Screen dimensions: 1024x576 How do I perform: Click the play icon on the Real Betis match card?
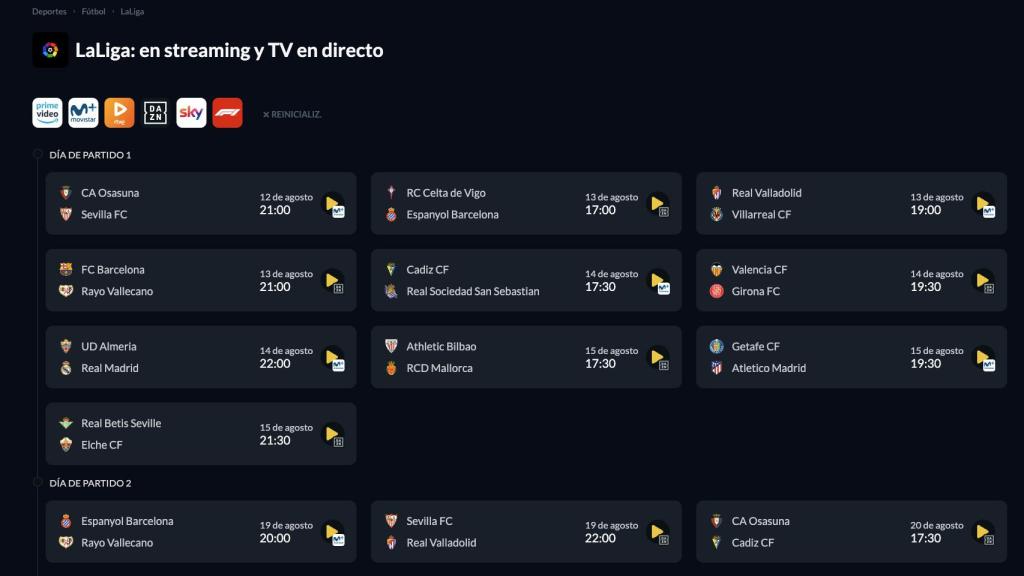pyautogui.click(x=332, y=432)
